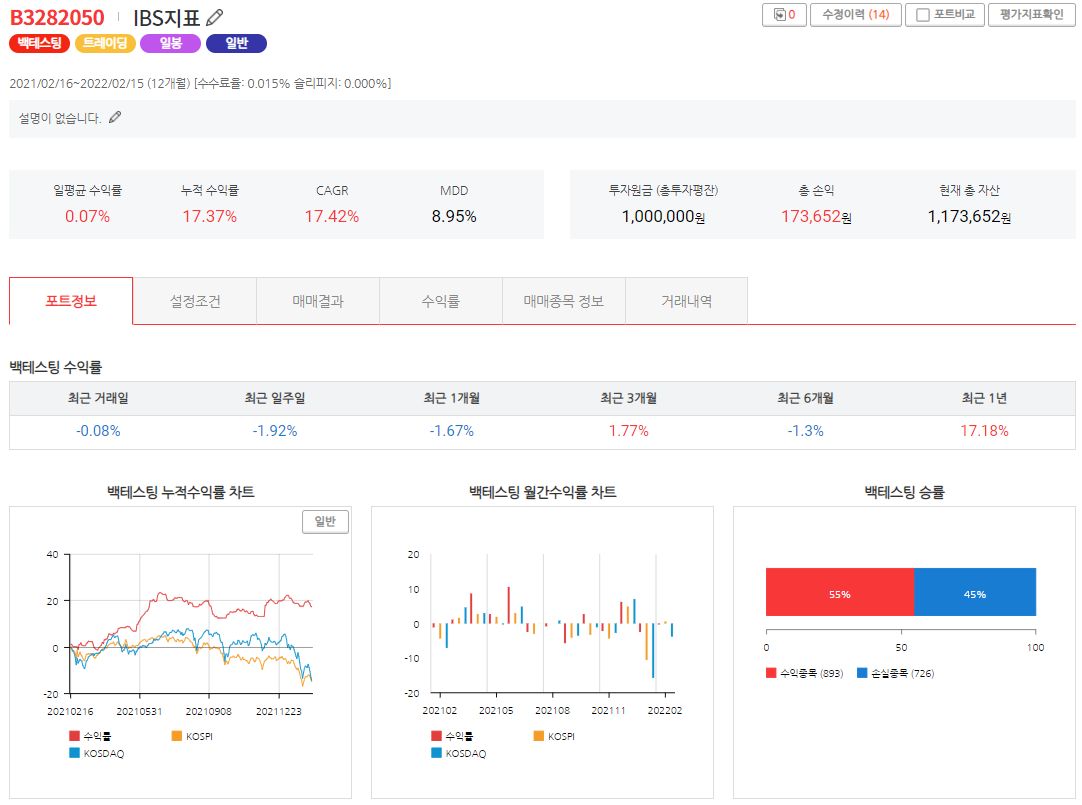Click 현재 총 자산 value 1,173,652원
This screenshot has width=1082, height=805.
tap(969, 217)
